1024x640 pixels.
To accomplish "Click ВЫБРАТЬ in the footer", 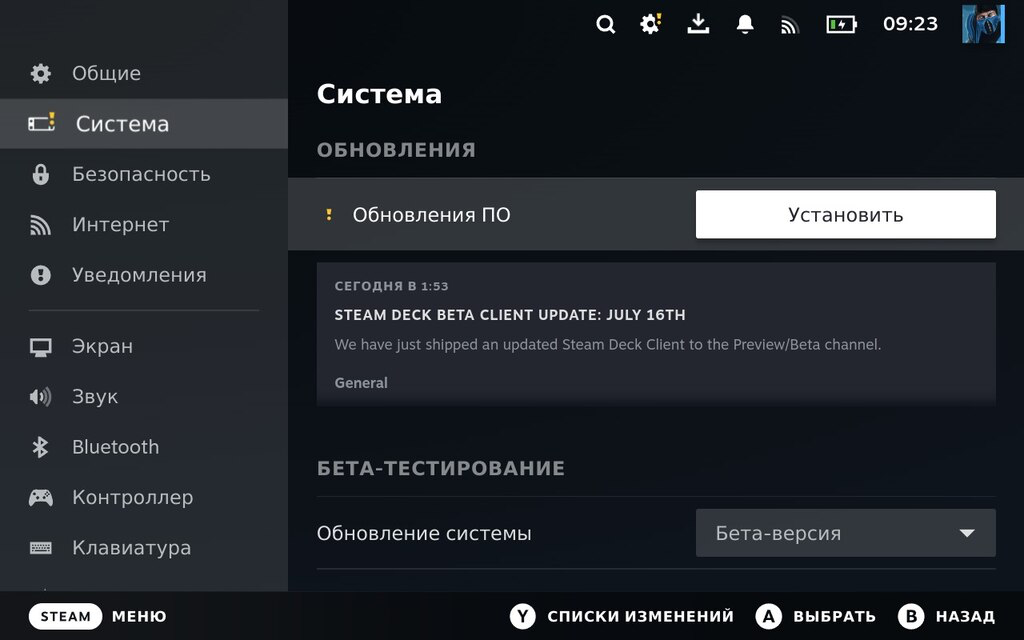I will point(834,616).
